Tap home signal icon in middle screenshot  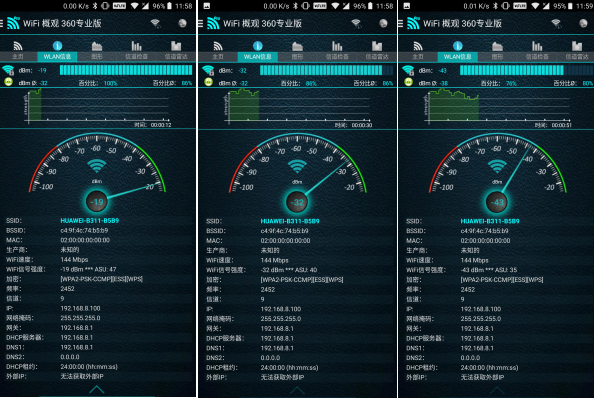pos(218,46)
